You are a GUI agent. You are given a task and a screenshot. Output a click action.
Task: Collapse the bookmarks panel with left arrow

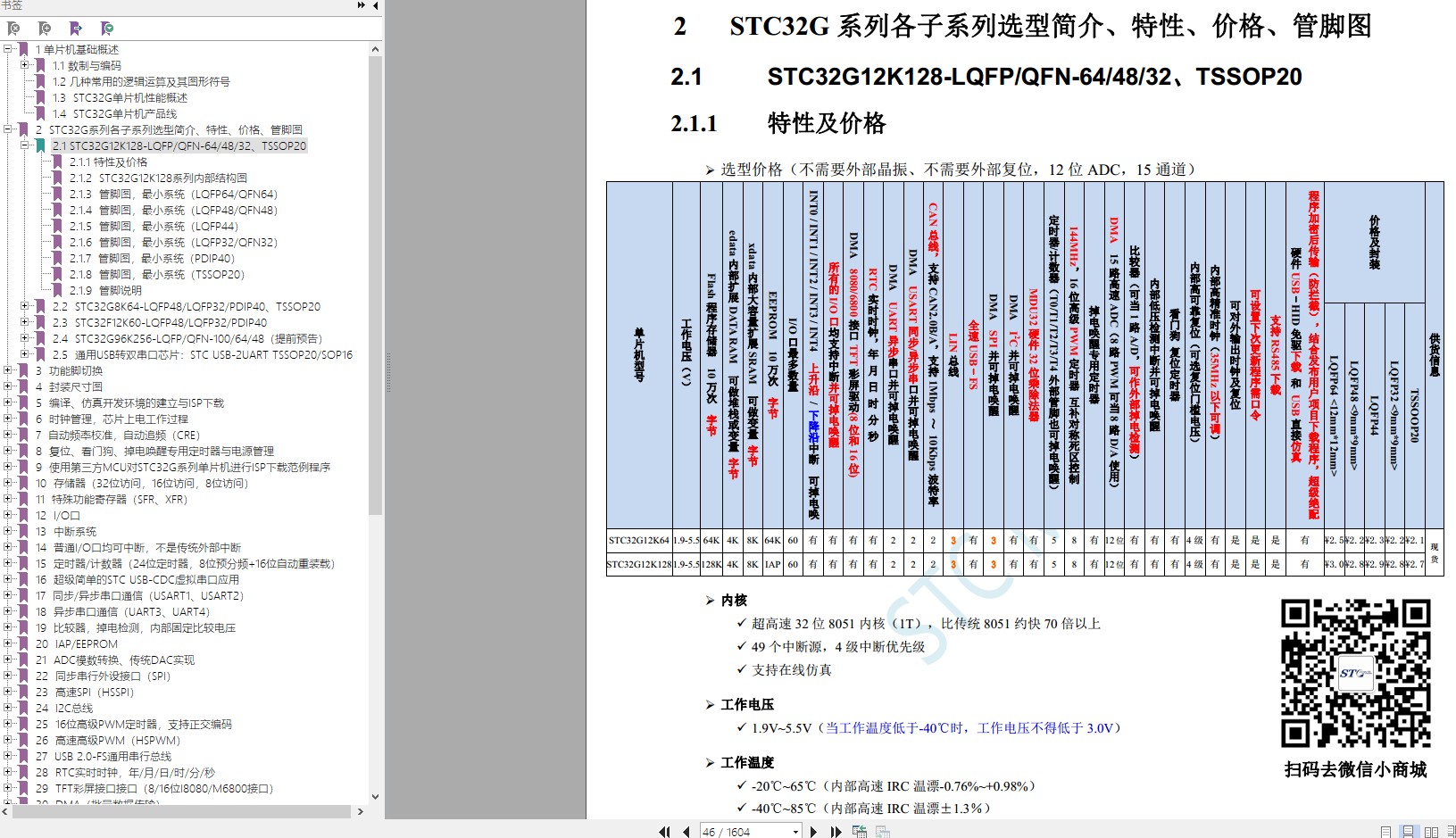pos(376,5)
